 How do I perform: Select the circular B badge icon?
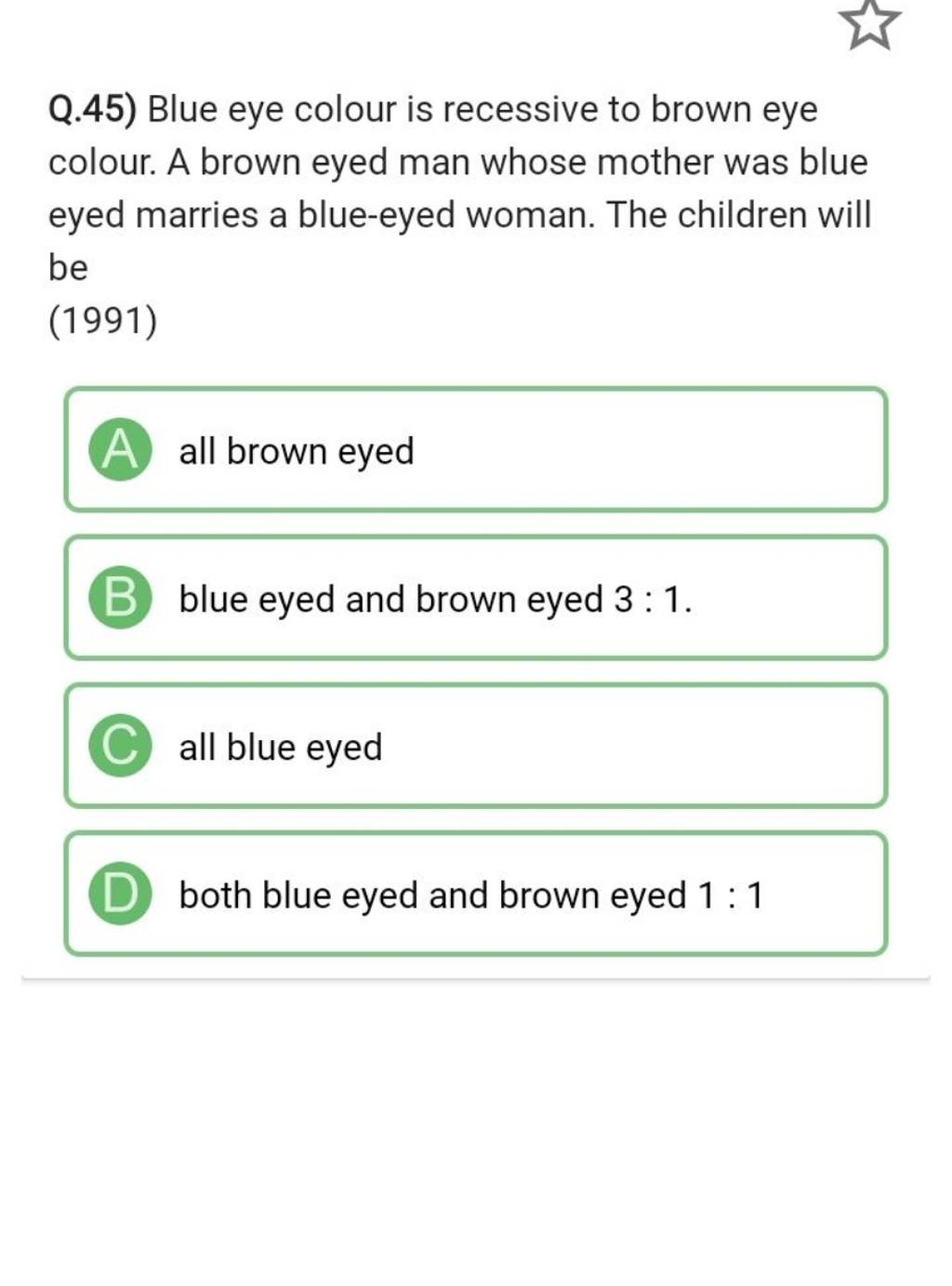point(119,598)
